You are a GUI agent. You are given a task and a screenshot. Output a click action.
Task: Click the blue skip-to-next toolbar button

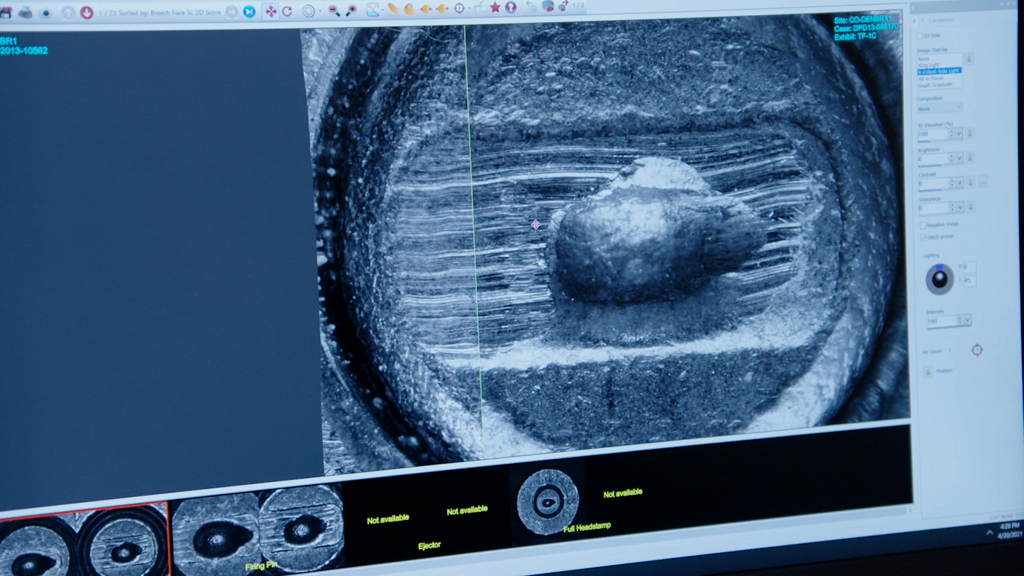point(249,11)
